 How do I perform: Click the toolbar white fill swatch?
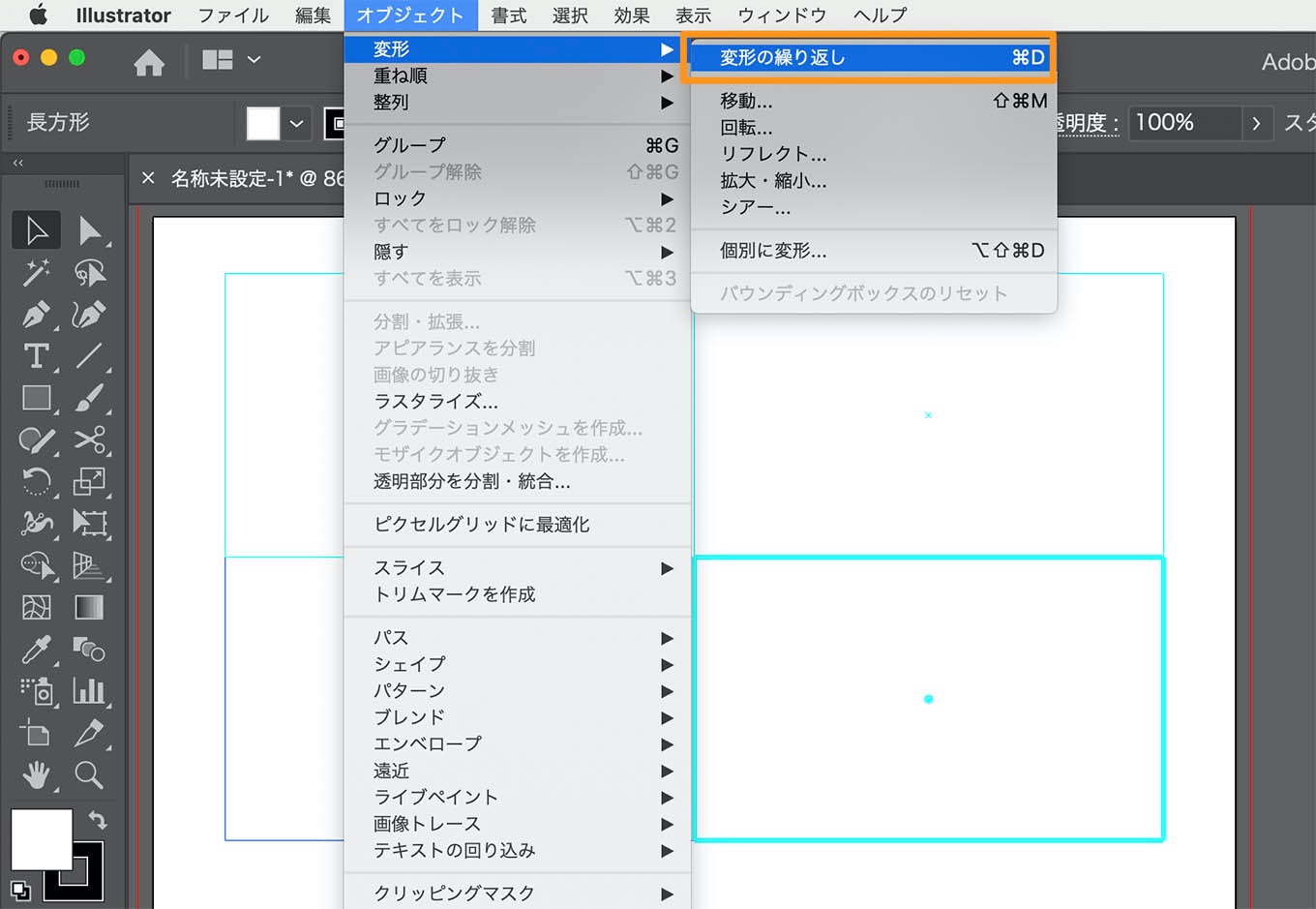(x=42, y=840)
